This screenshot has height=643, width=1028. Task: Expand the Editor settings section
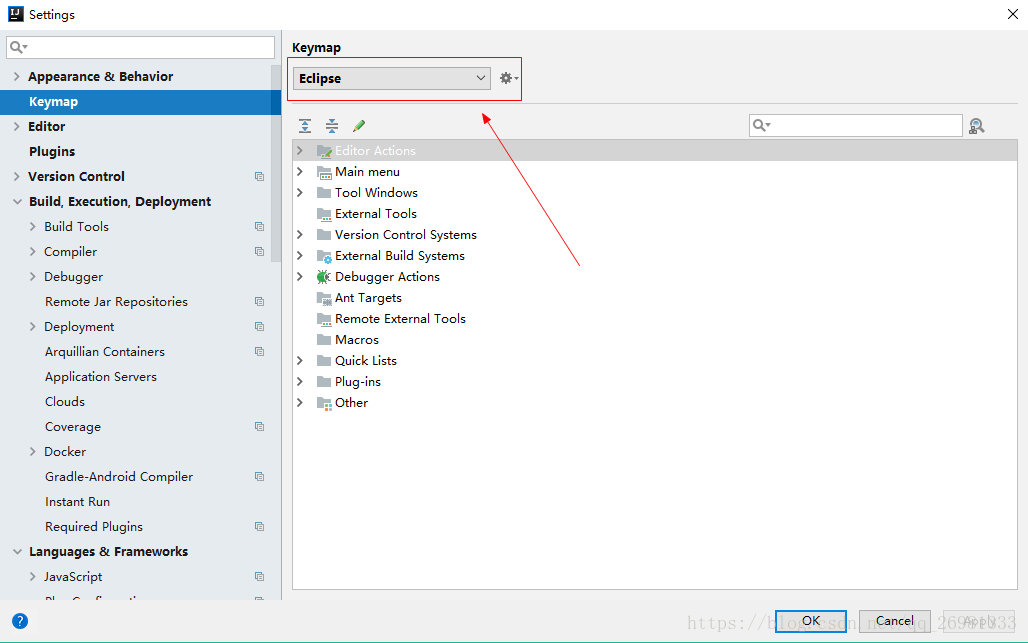(x=16, y=127)
